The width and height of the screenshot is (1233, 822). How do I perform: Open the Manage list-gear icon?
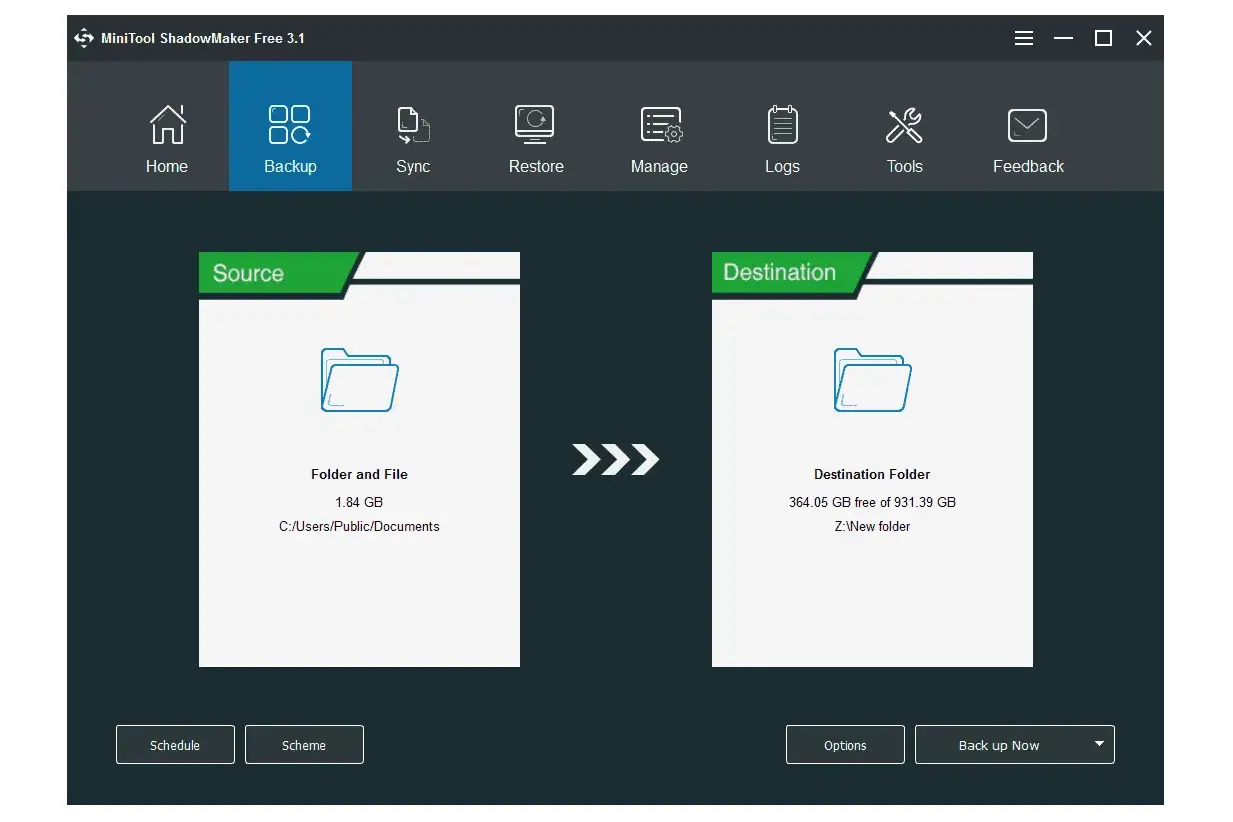coord(660,125)
